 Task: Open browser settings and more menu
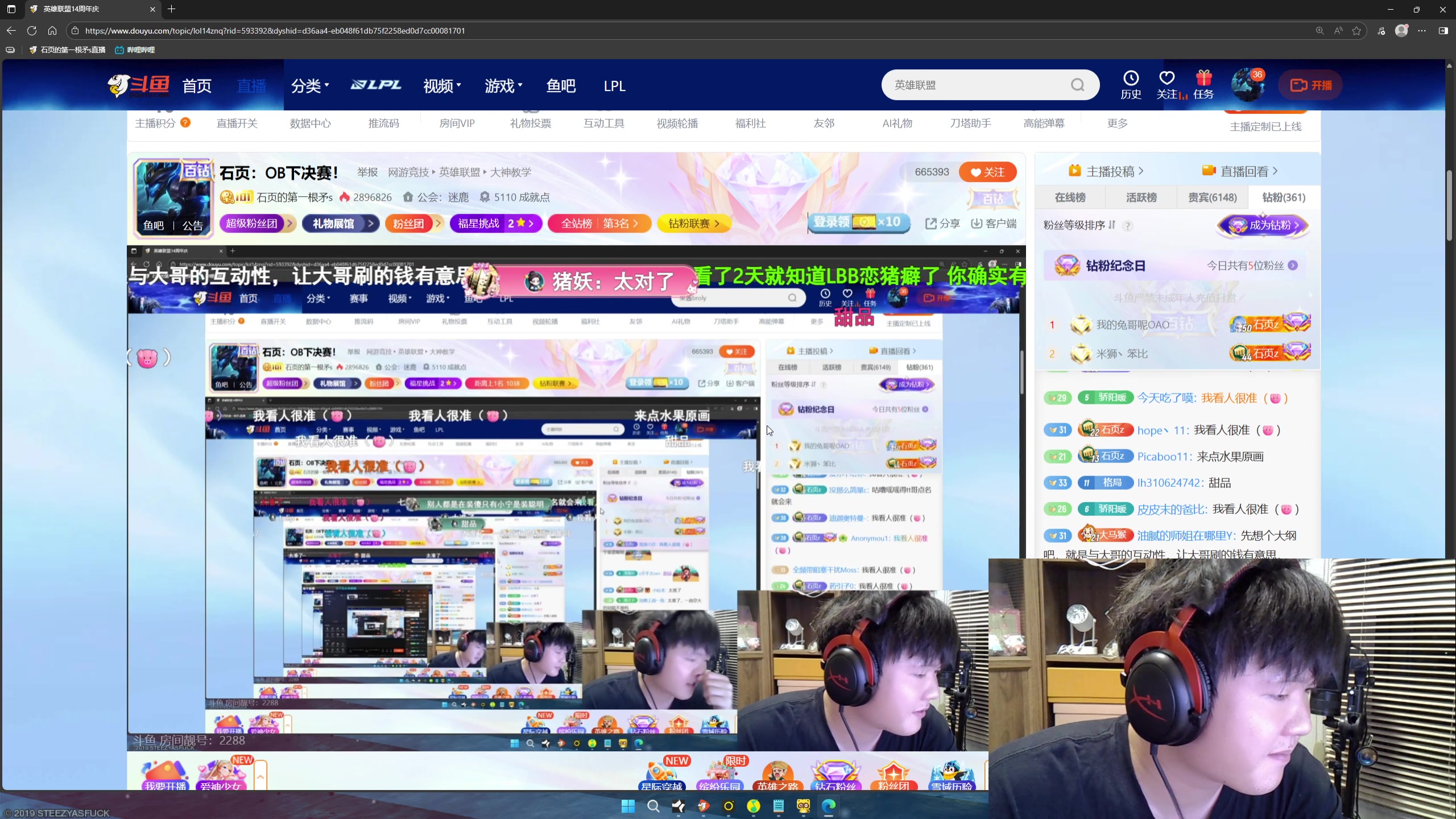[1422, 31]
